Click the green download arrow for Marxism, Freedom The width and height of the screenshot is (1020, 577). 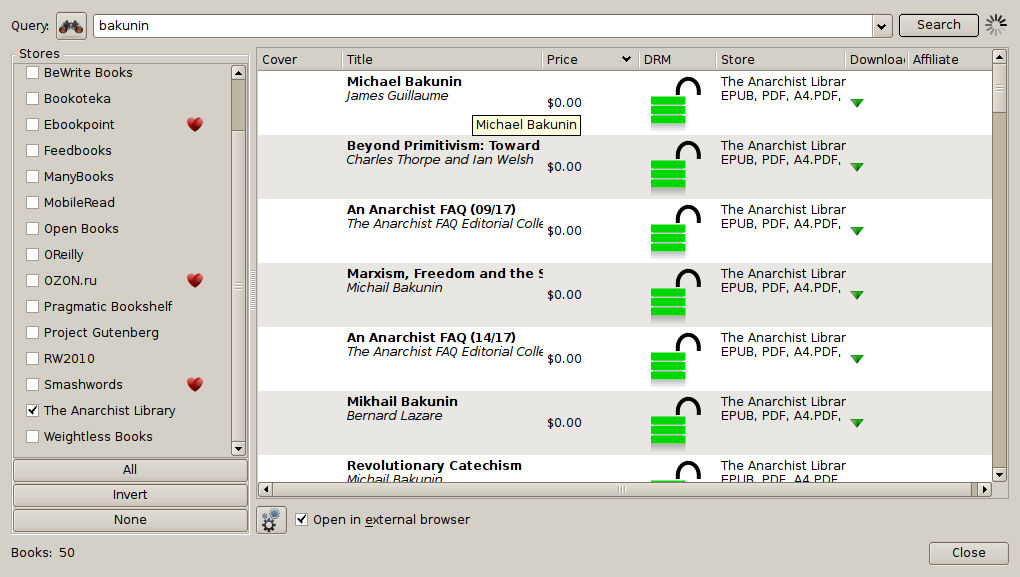tap(857, 295)
